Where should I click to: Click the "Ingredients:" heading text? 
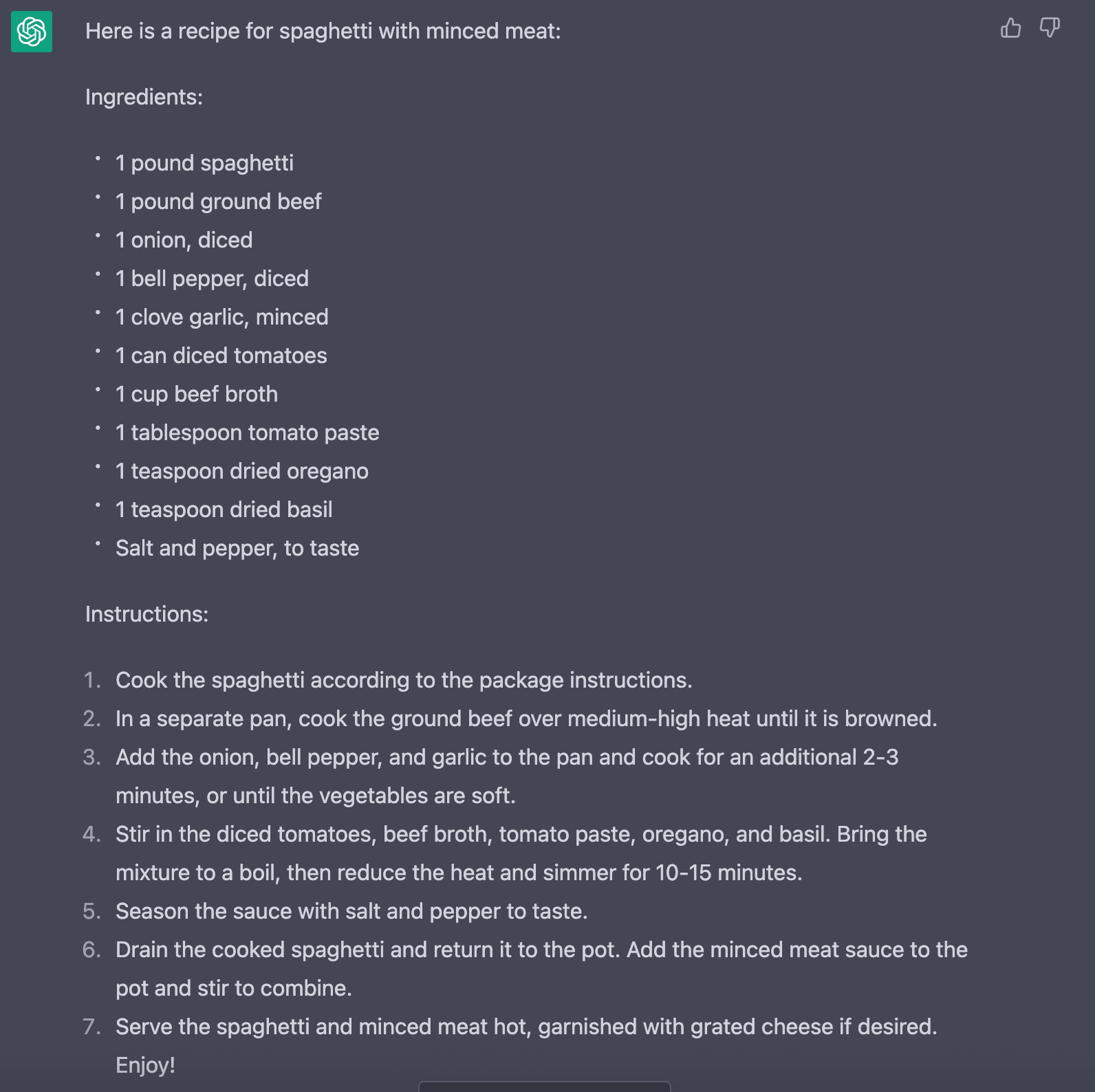click(144, 97)
